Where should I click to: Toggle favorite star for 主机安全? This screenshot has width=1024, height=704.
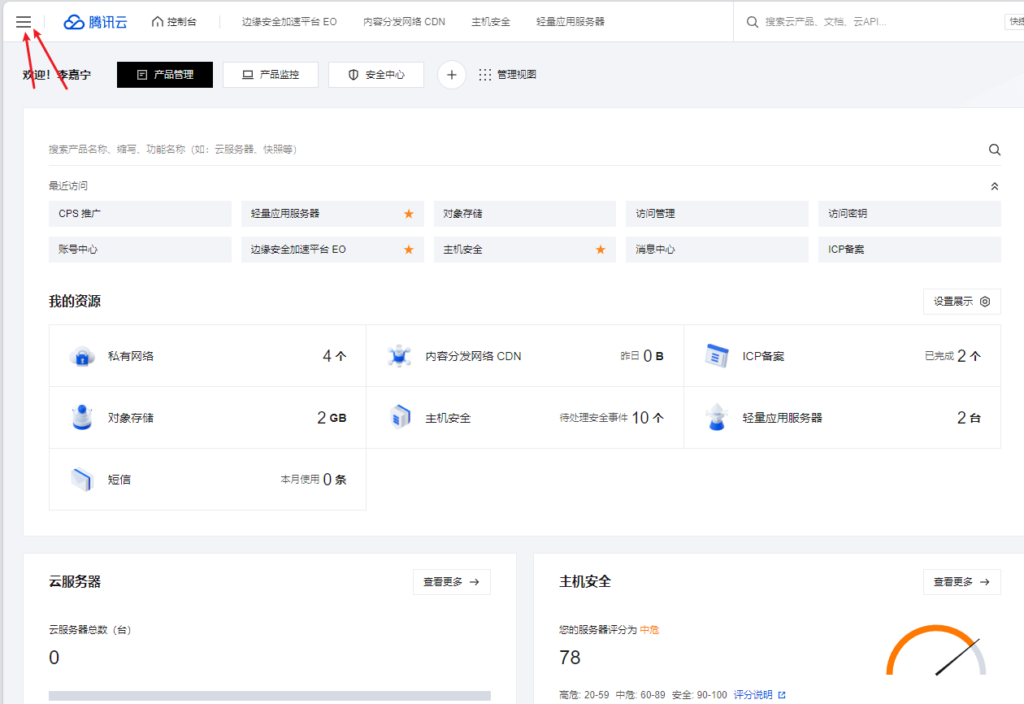point(600,250)
